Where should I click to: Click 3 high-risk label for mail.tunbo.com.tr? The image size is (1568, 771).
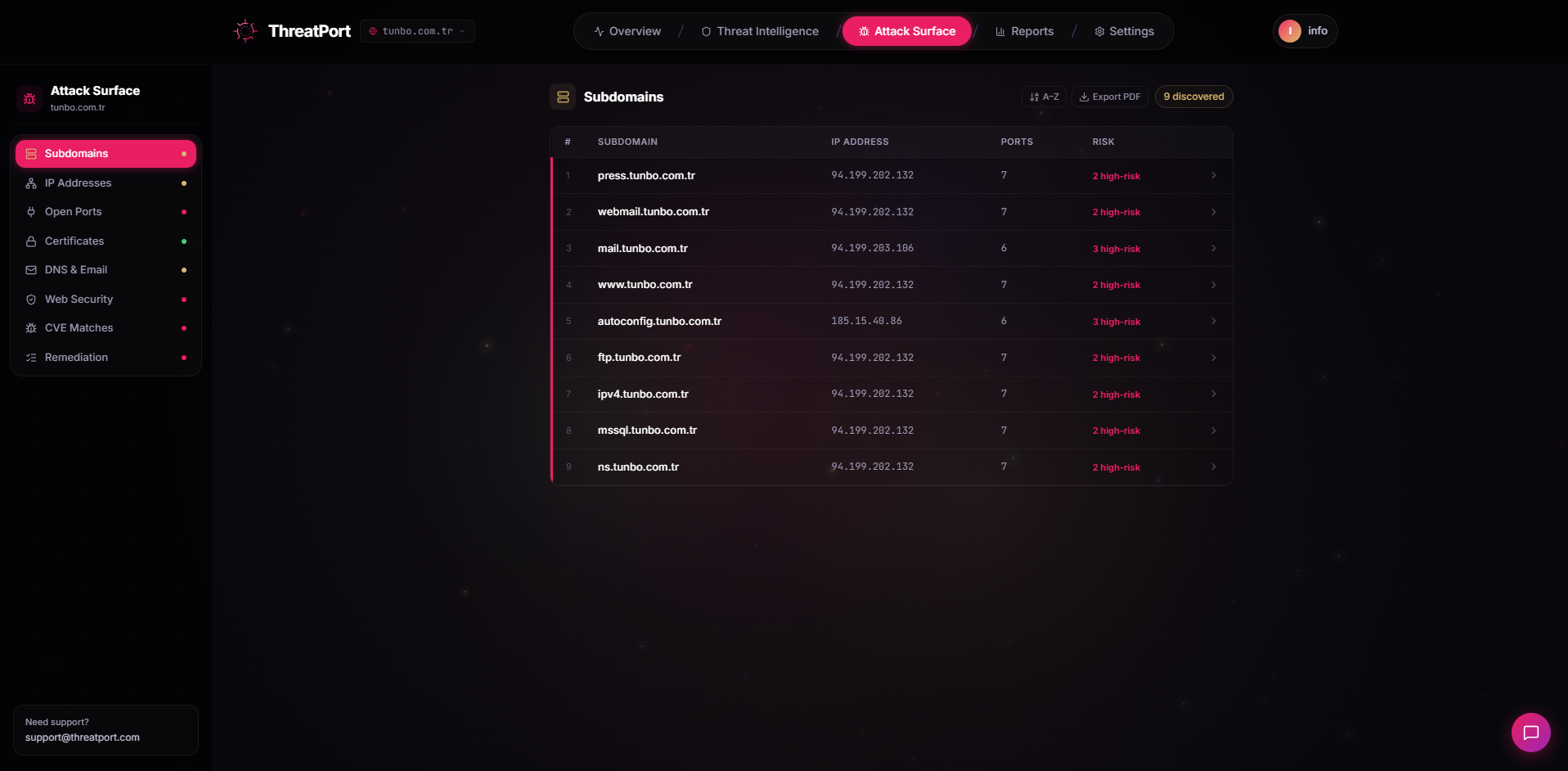(x=1116, y=249)
